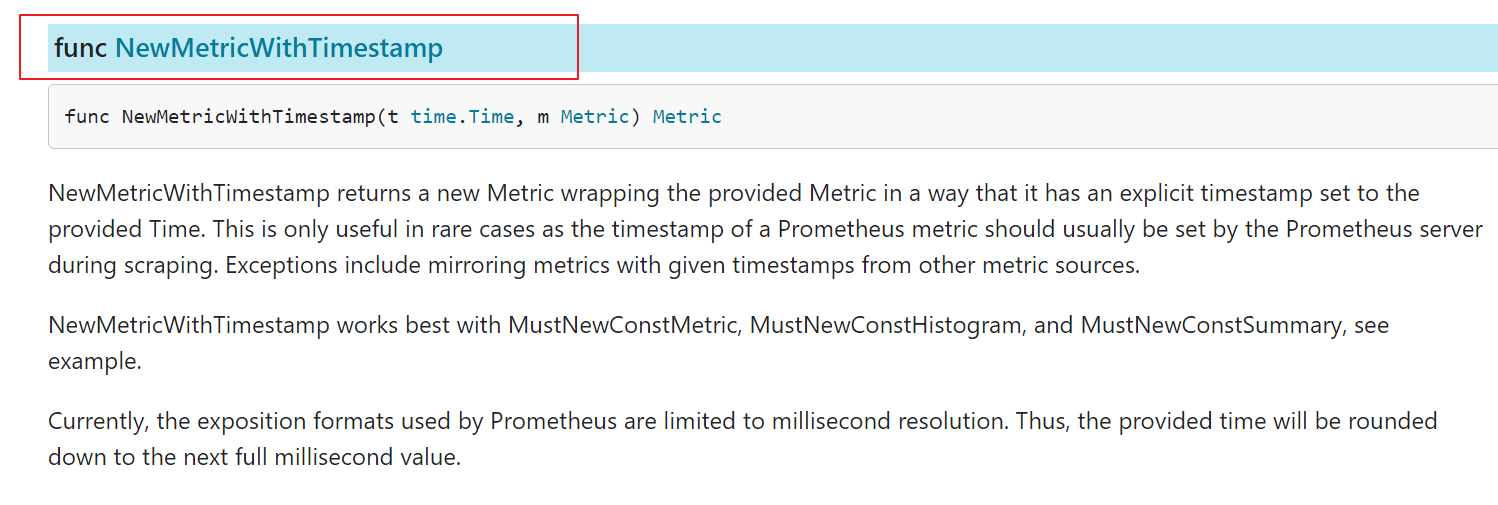The height and width of the screenshot is (505, 1498).
Task: Follow the Metric parameter type link
Action: [x=594, y=117]
